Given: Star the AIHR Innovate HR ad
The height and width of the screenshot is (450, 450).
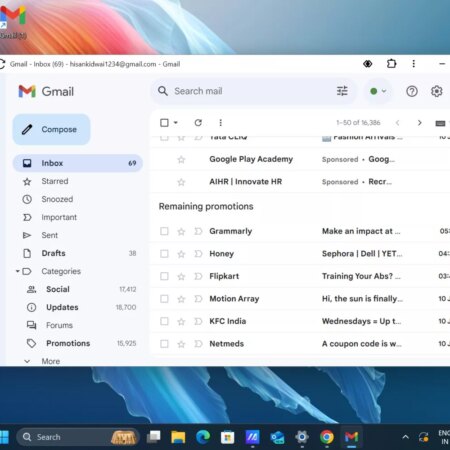Looking at the screenshot, I should [x=181, y=182].
